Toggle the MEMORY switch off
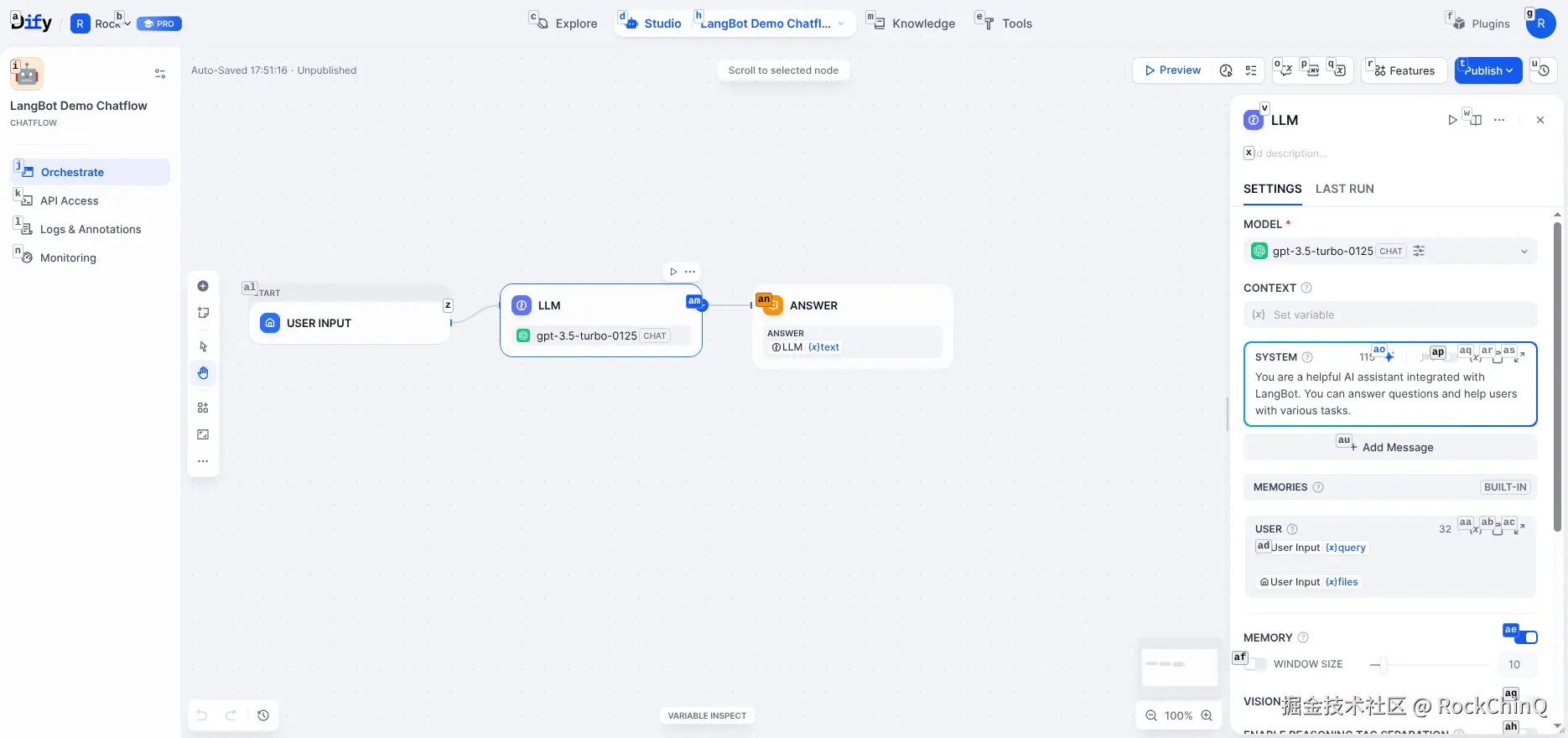 pos(1526,637)
